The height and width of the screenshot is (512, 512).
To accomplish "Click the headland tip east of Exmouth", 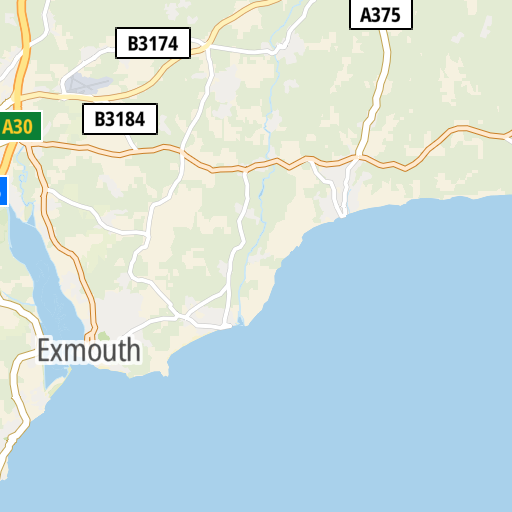I will [x=165, y=373].
